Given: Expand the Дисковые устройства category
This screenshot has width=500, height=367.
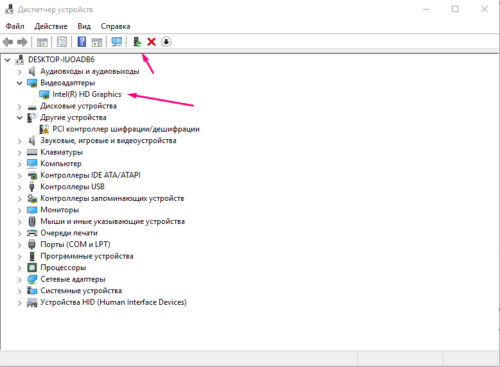Looking at the screenshot, I should (x=20, y=106).
